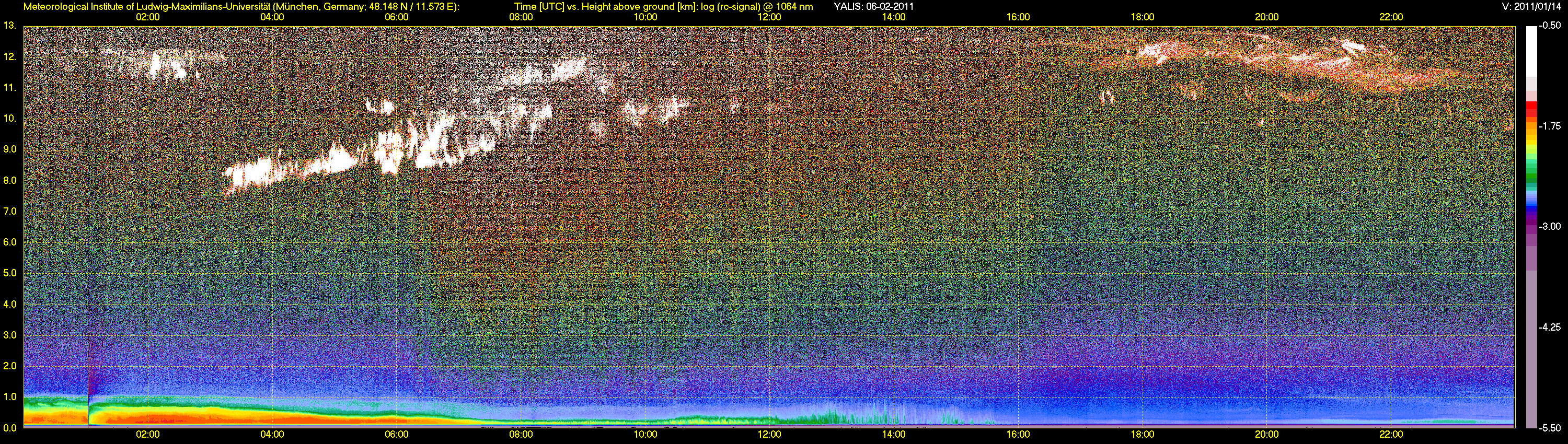Screen dimensions: 1568x444
Task: Click the 10:00 label on the upper time axis
Action: [645, 17]
